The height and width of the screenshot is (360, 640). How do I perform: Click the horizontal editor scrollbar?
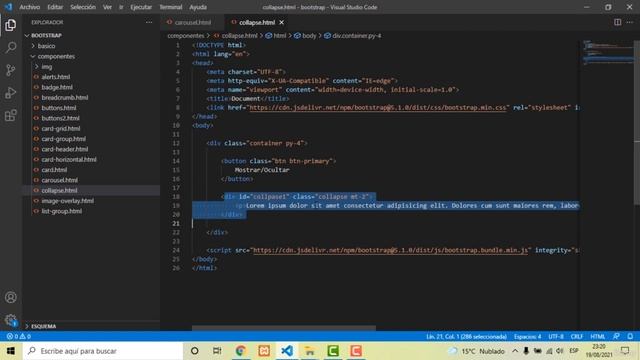point(284,328)
